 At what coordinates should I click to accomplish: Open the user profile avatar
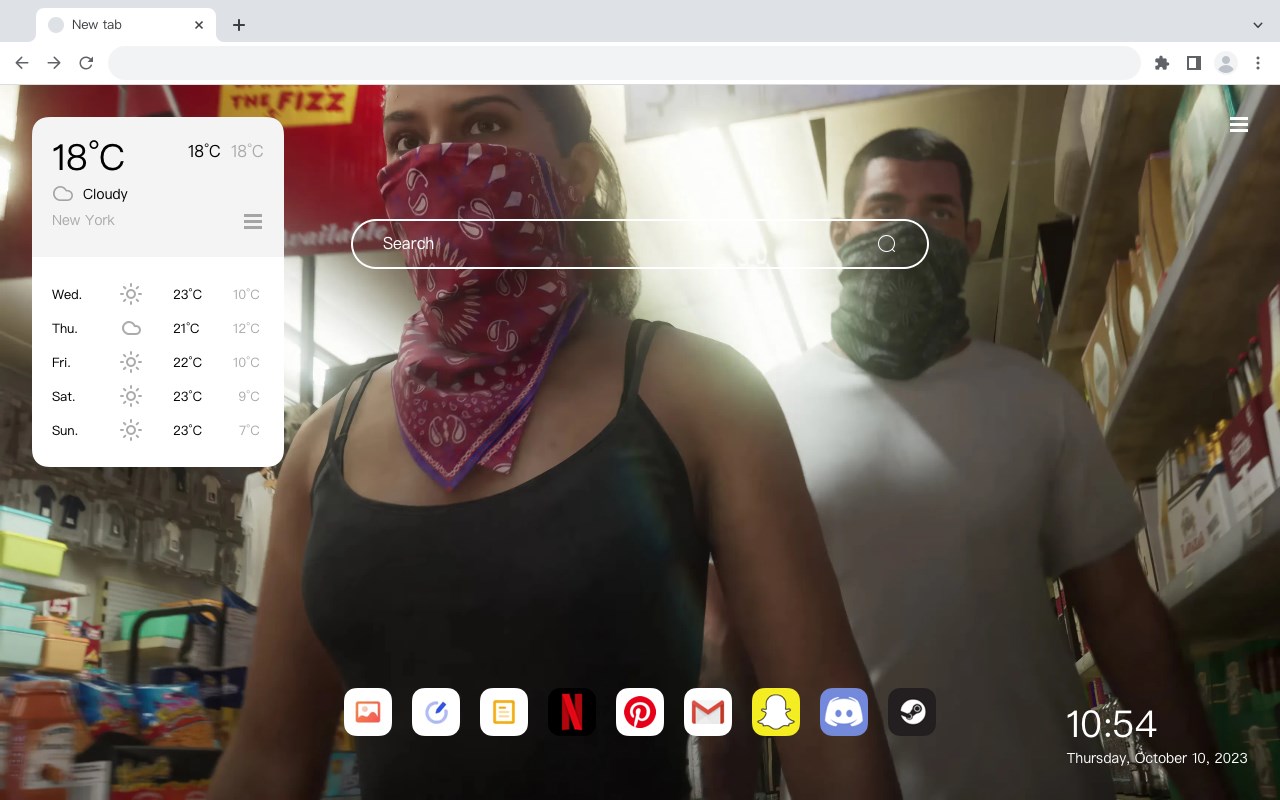1226,63
